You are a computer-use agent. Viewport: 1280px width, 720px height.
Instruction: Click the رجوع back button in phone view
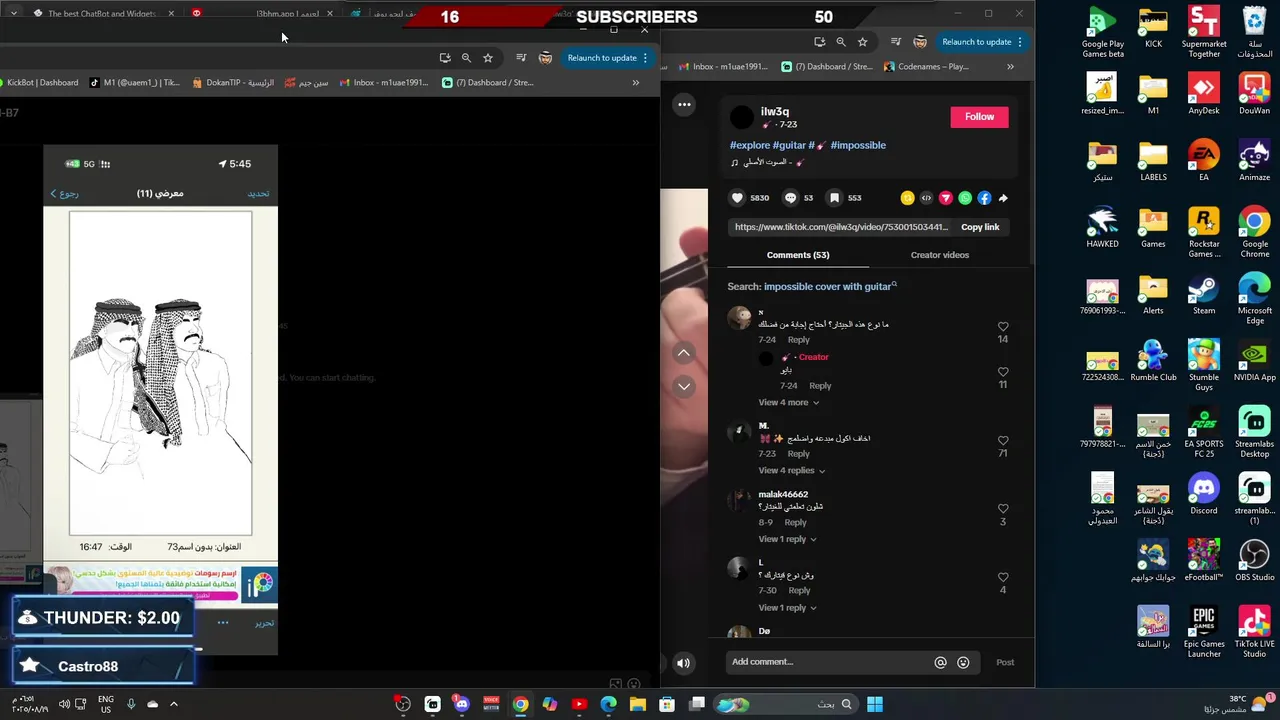[x=64, y=193]
